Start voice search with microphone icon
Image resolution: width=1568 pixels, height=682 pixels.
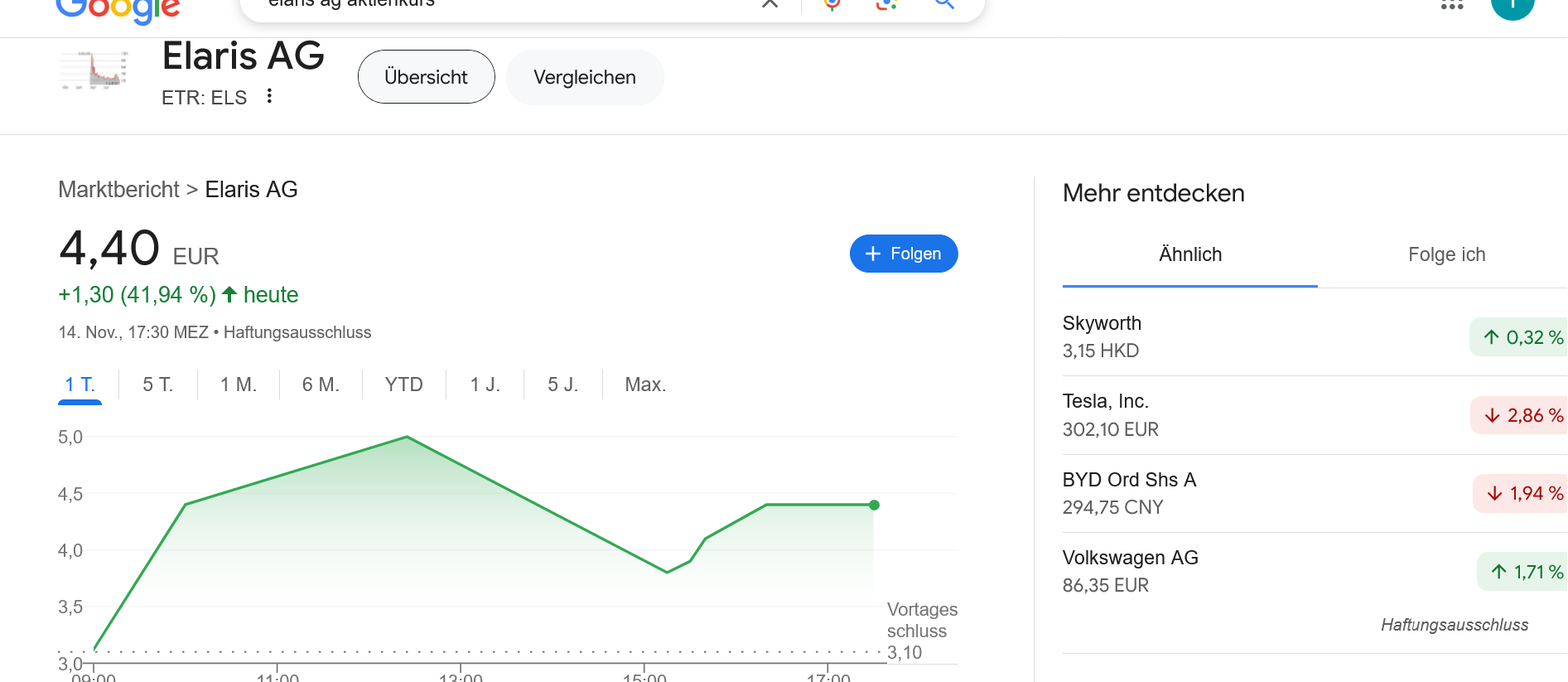832,4
